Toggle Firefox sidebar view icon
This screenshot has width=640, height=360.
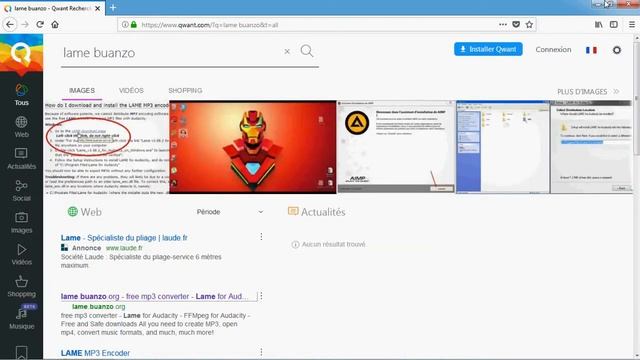(613, 24)
